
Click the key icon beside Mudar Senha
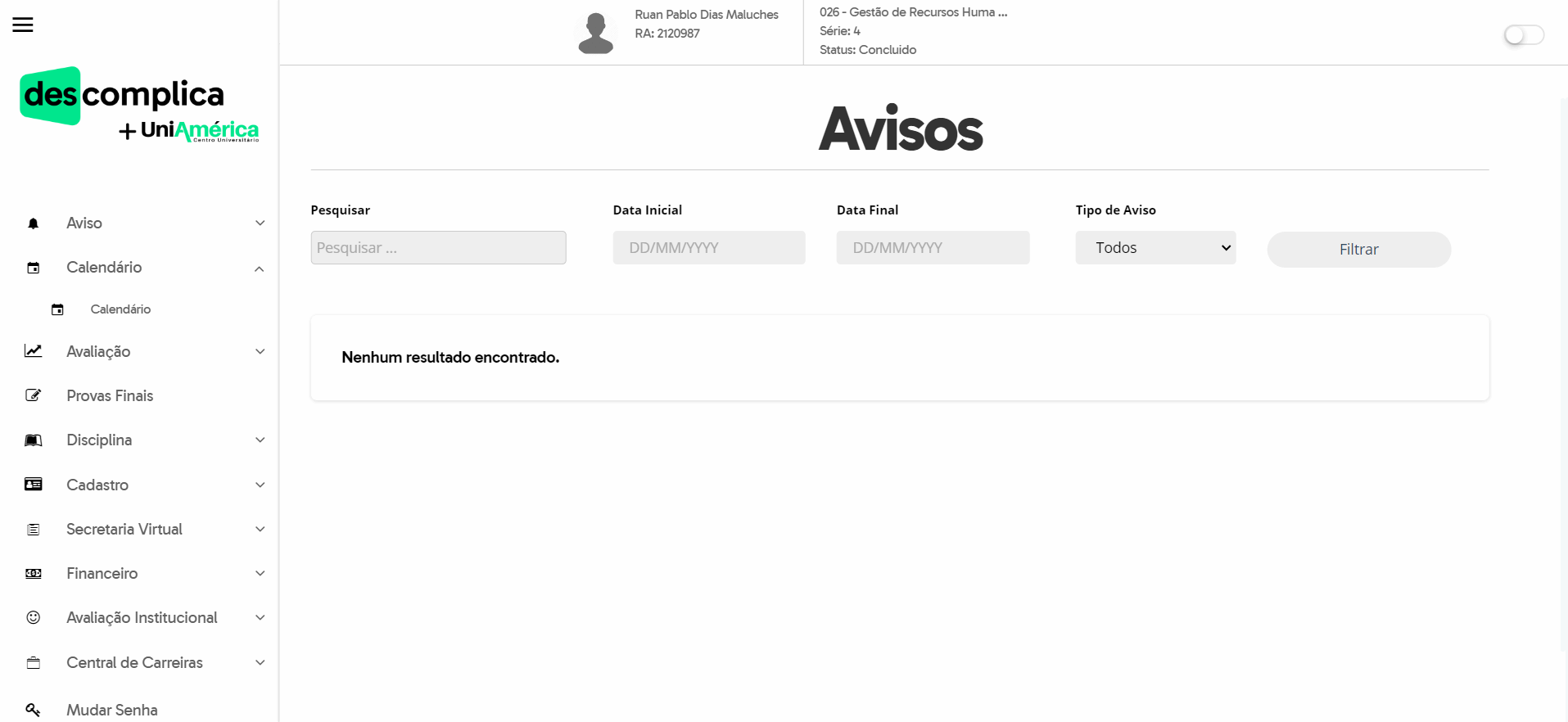34,710
